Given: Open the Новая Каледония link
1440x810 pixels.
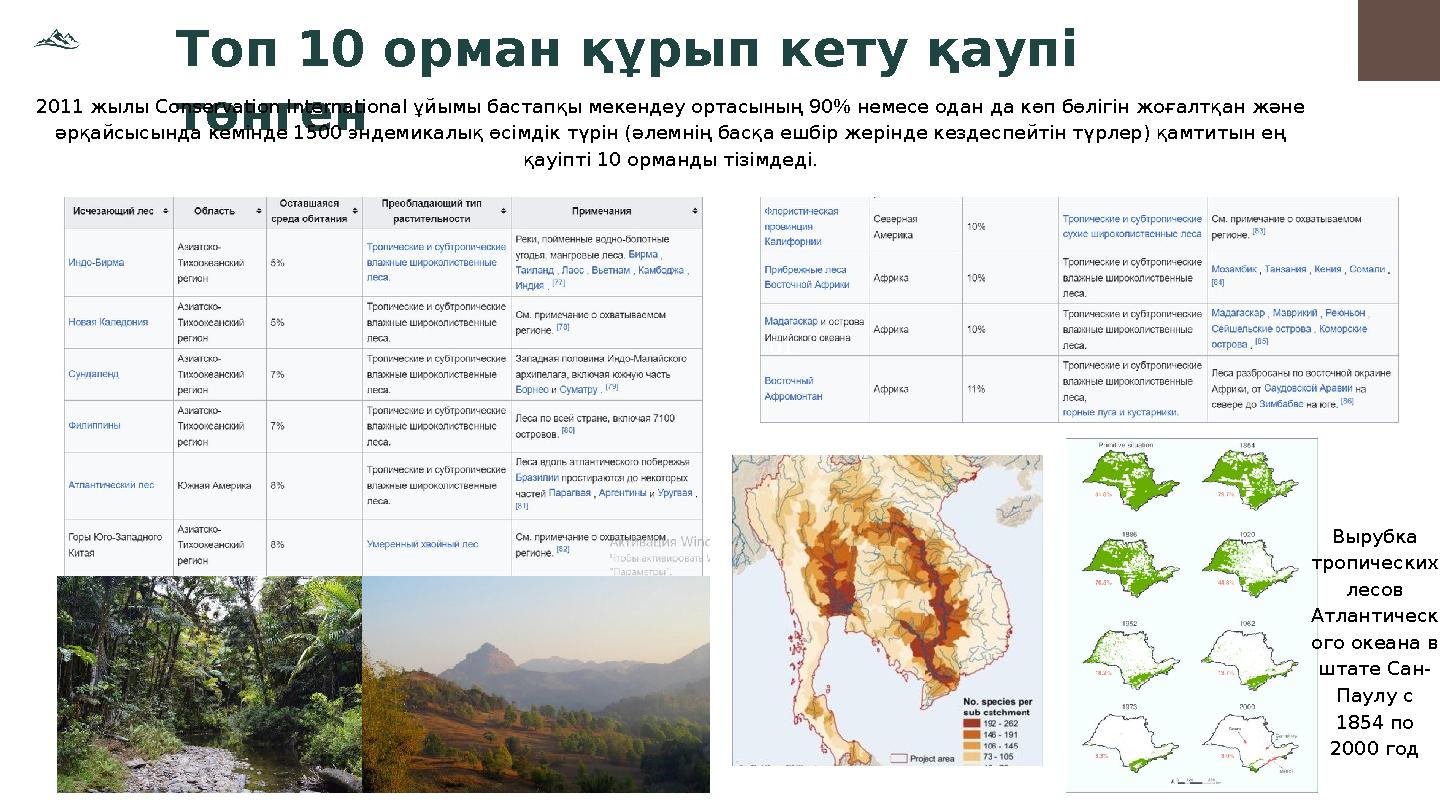Looking at the screenshot, I should pyautogui.click(x=108, y=322).
